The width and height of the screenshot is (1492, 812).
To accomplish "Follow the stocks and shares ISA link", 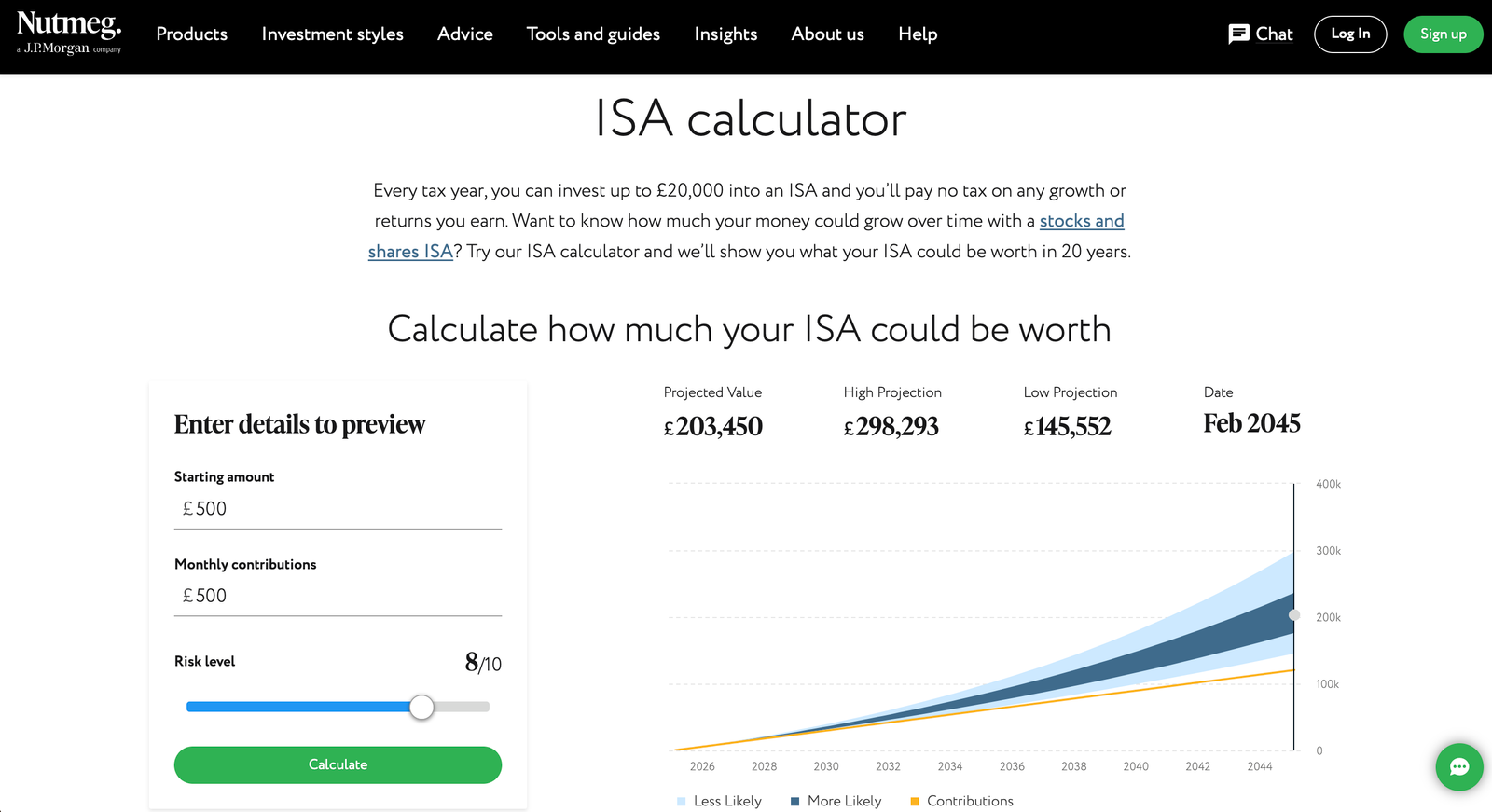I will (x=1082, y=221).
